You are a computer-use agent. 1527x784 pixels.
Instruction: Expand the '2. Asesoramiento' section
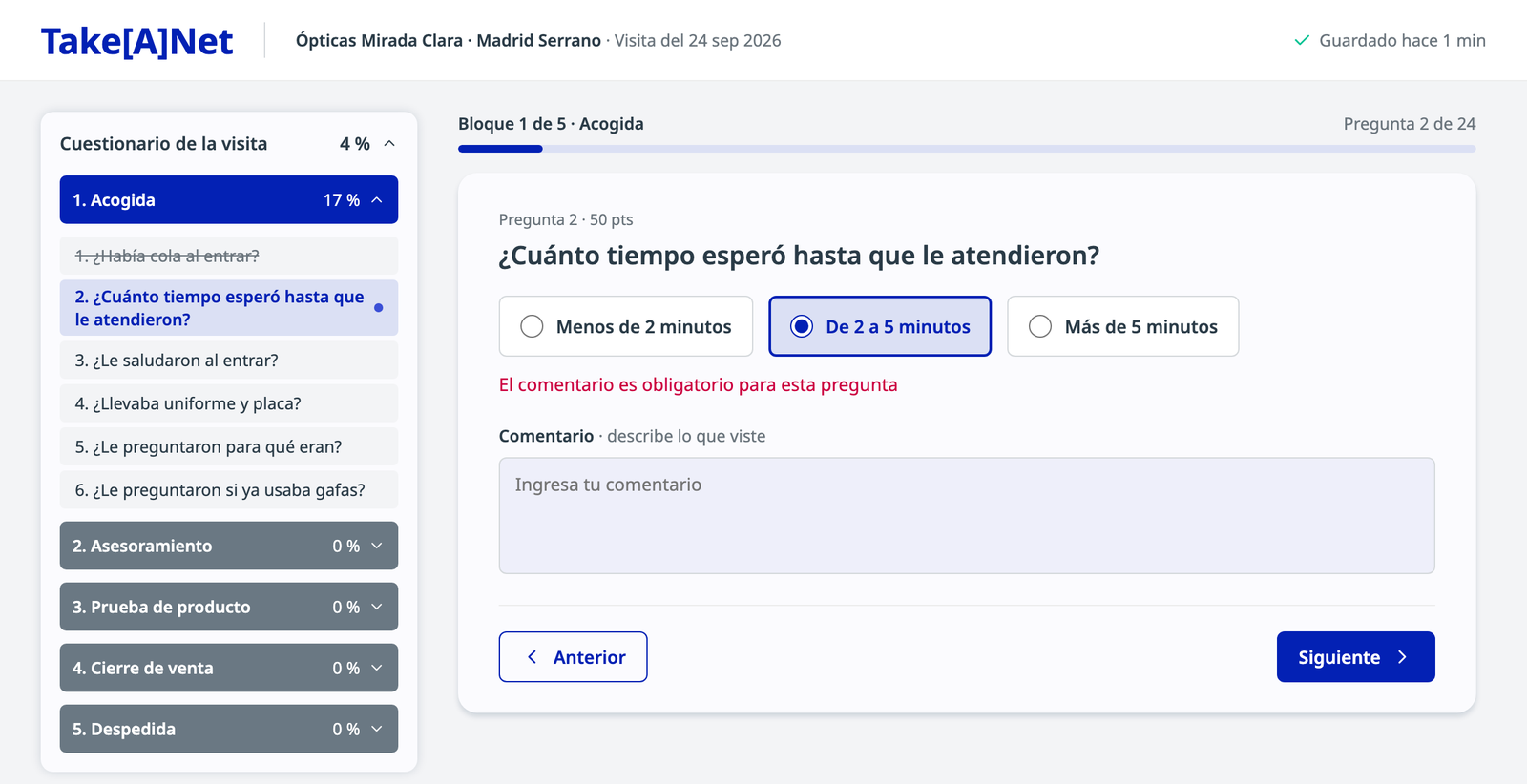pos(229,546)
